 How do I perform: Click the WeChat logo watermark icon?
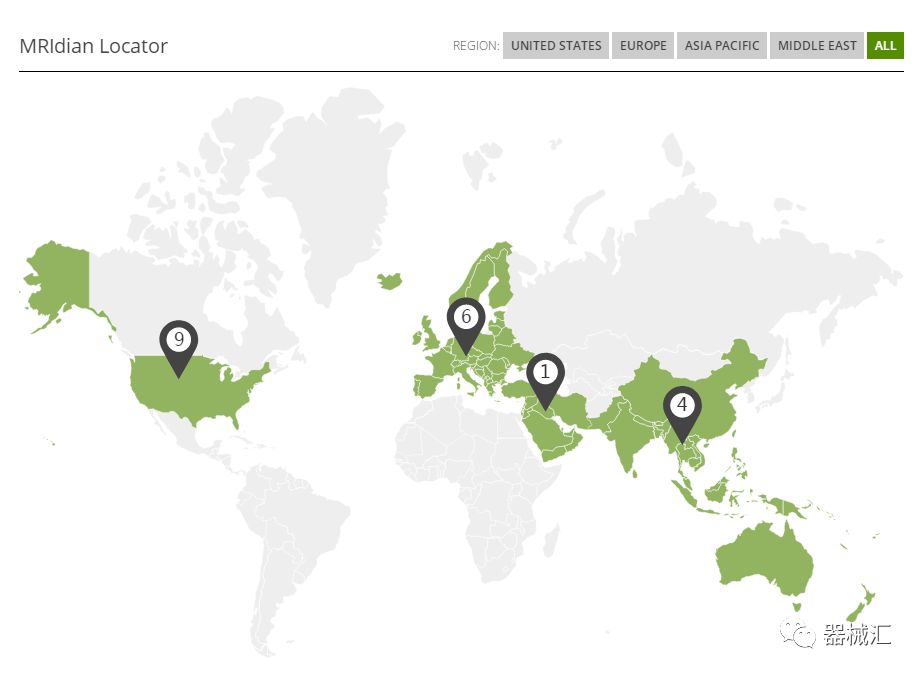800,633
